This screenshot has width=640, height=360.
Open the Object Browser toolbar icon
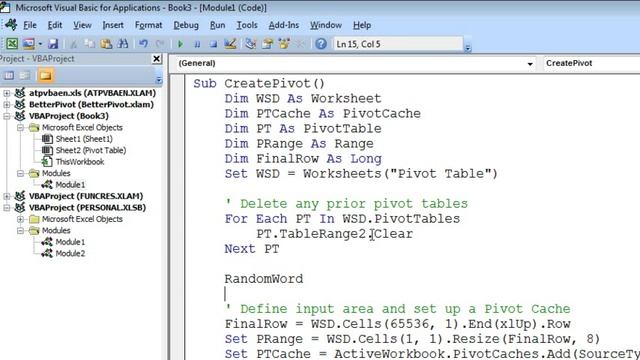pos(284,44)
